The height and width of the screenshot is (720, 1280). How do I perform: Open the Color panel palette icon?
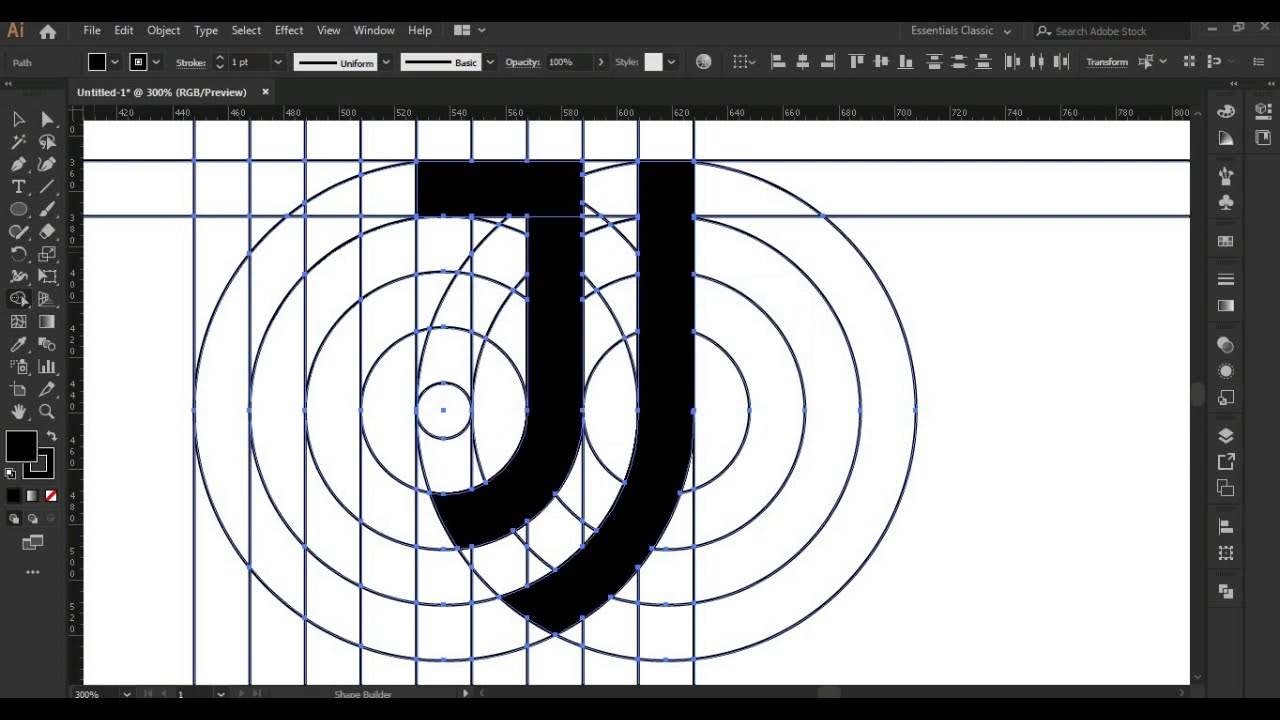(x=1226, y=111)
